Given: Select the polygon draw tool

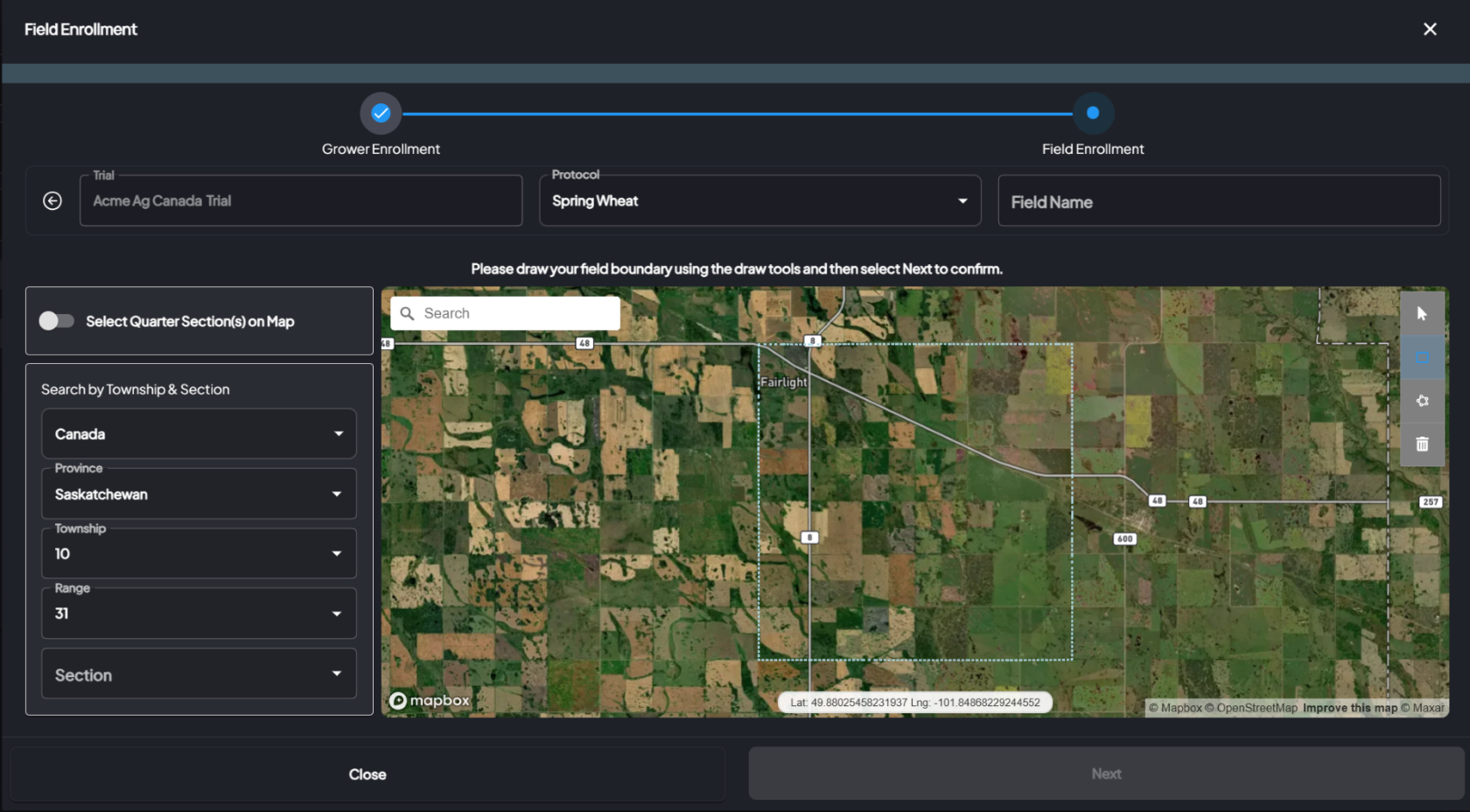Looking at the screenshot, I should pyautogui.click(x=1422, y=401).
